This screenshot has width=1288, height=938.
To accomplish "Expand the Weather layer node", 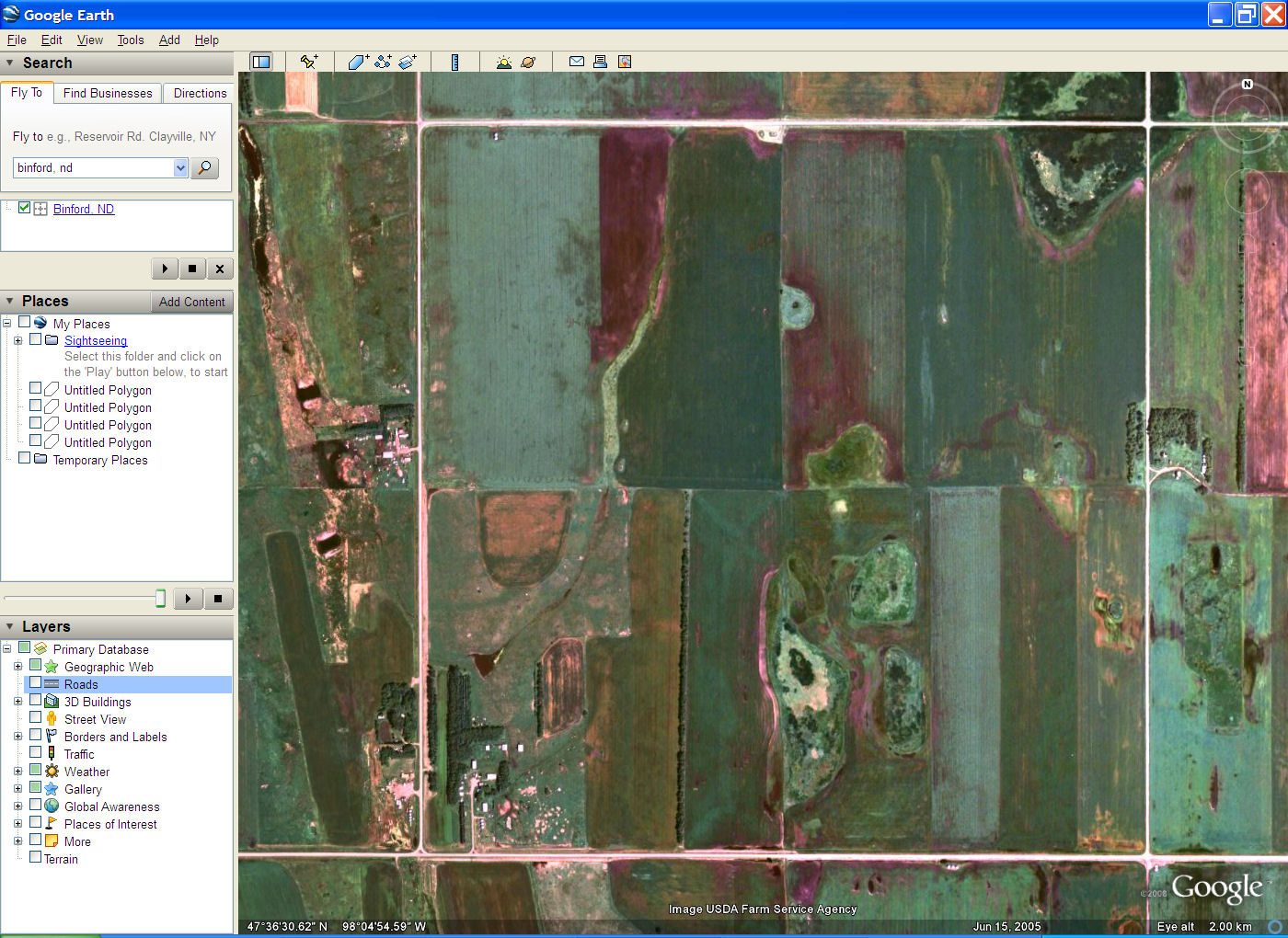I will click(17, 772).
